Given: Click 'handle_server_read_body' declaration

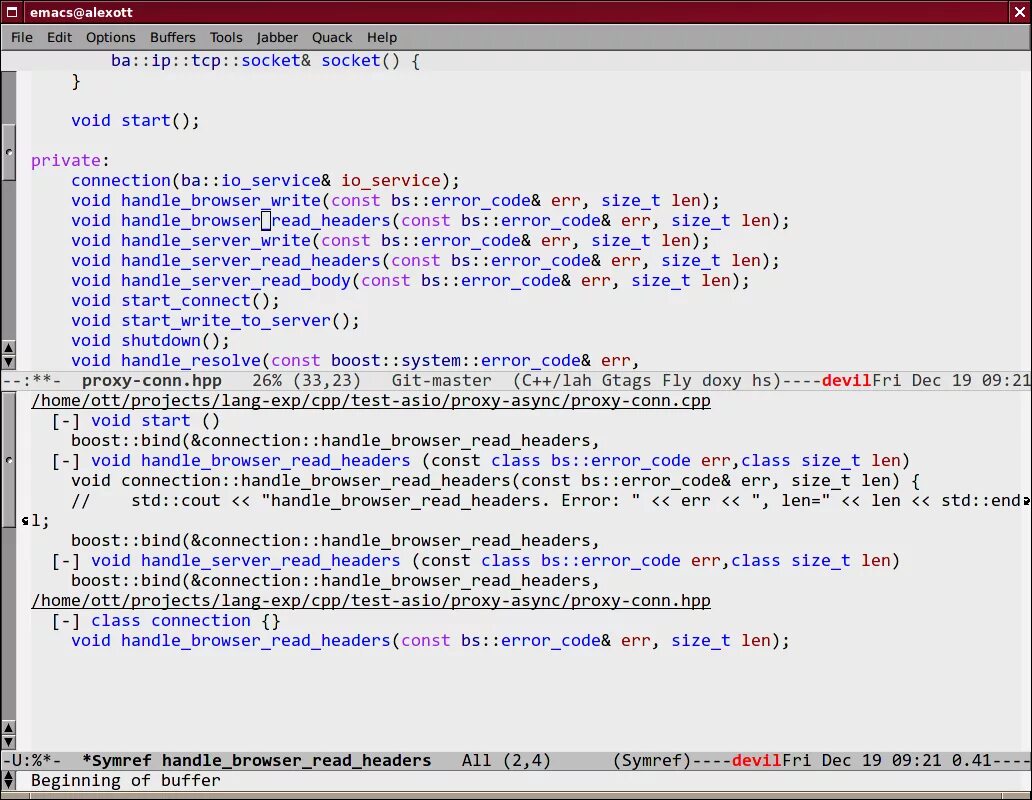Looking at the screenshot, I should pos(410,281).
